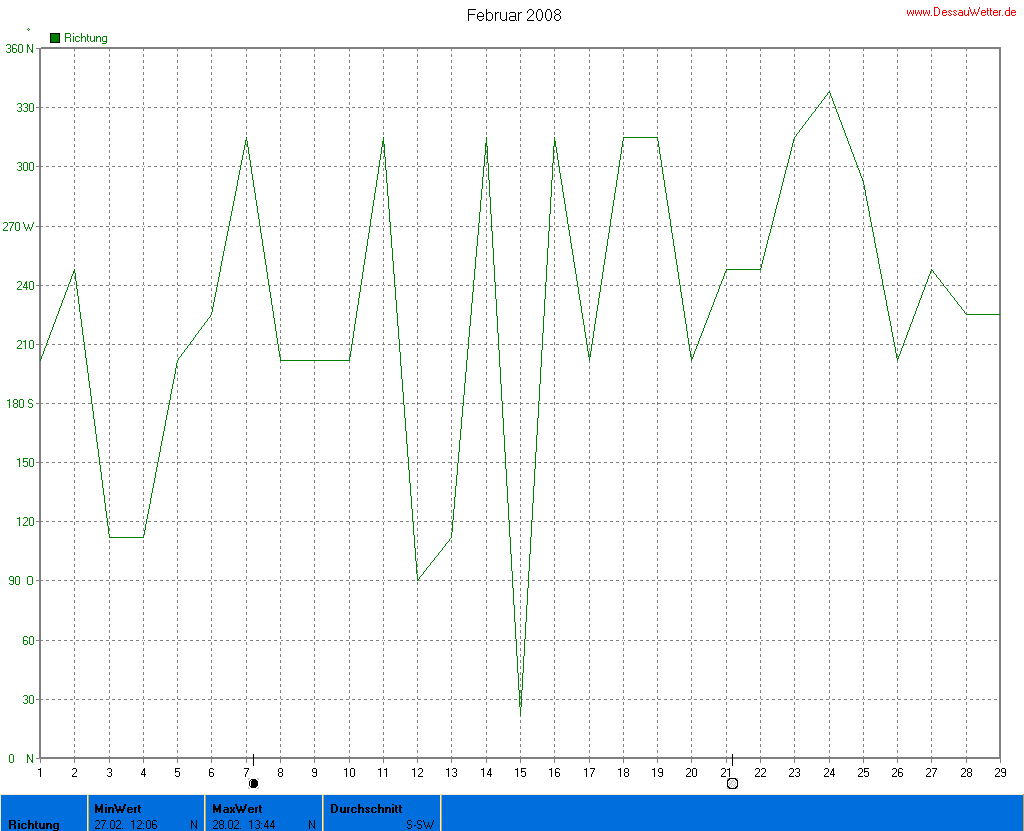1024x831 pixels.
Task: Click the day 15 label on the x-axis
Action: click(x=520, y=772)
